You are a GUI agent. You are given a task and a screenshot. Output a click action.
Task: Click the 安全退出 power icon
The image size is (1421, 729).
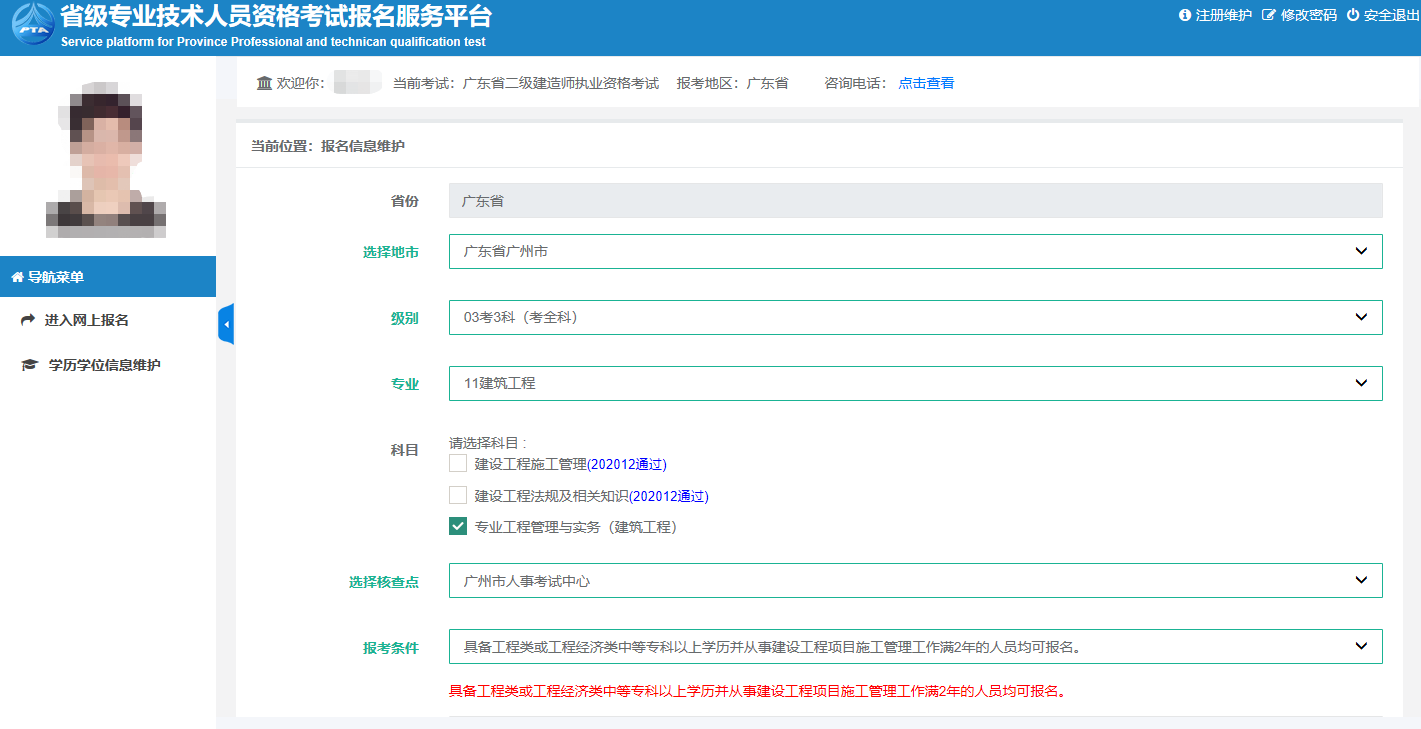(x=1353, y=15)
